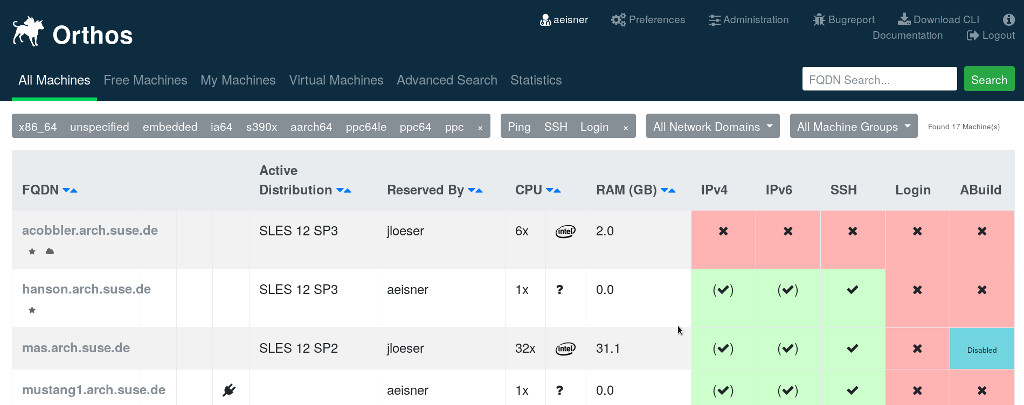Click acobbler ABuild failed cross
This screenshot has width=1024, height=405.
tap(982, 231)
